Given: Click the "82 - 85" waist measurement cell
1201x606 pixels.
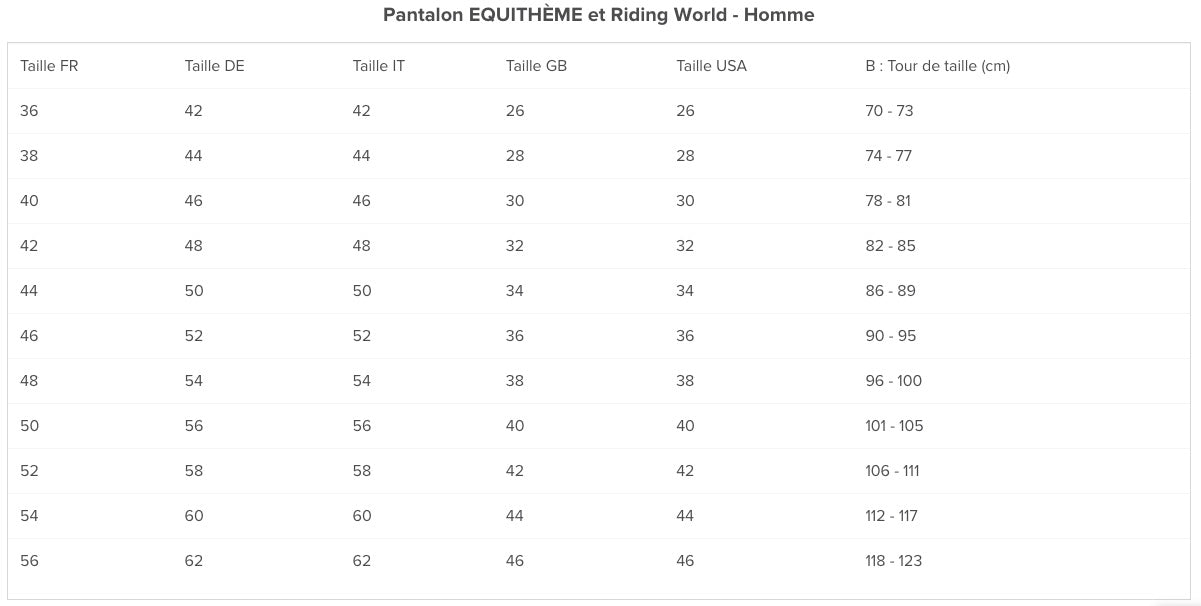Looking at the screenshot, I should click(x=890, y=246).
